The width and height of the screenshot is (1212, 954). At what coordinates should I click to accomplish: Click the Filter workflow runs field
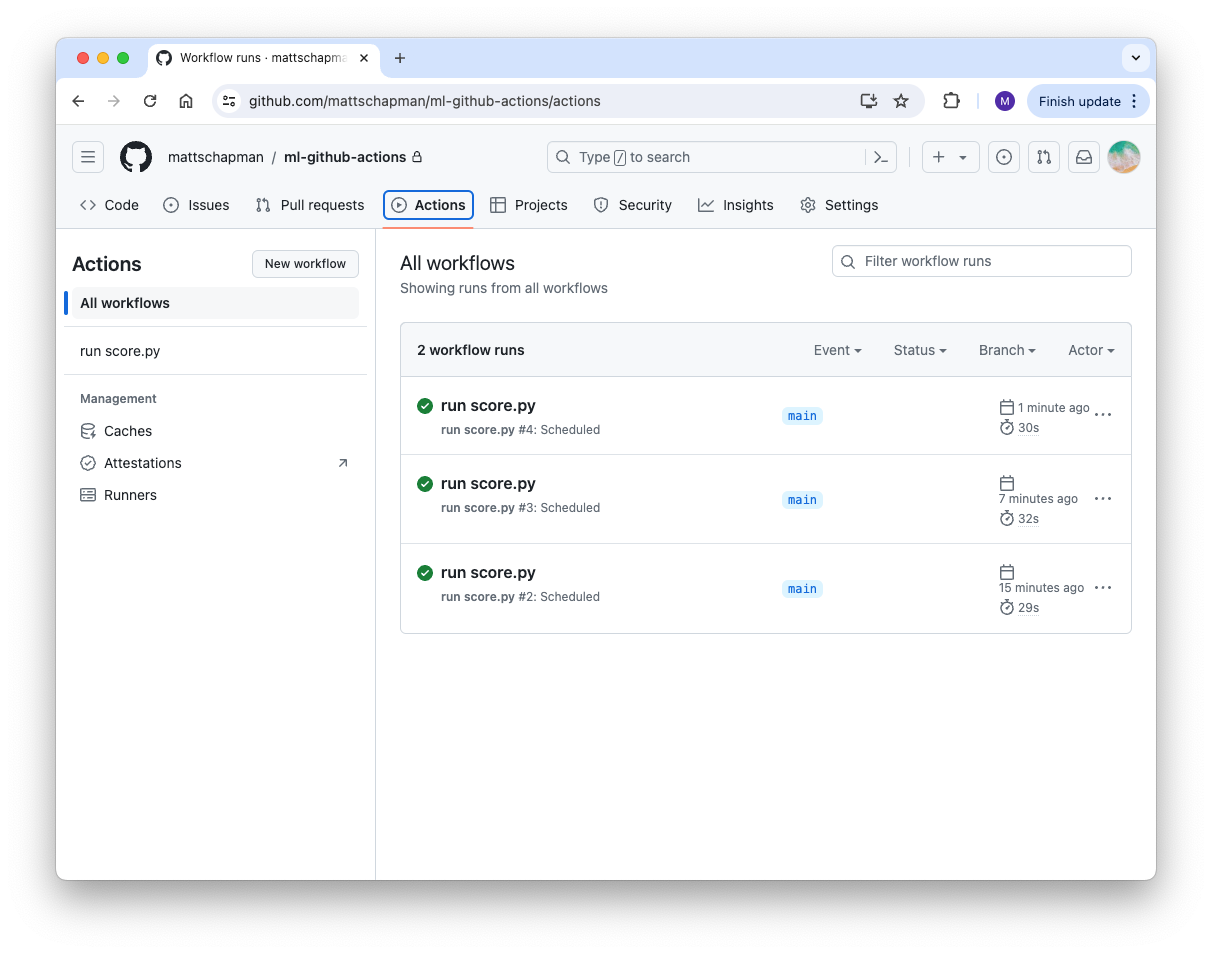tap(982, 261)
